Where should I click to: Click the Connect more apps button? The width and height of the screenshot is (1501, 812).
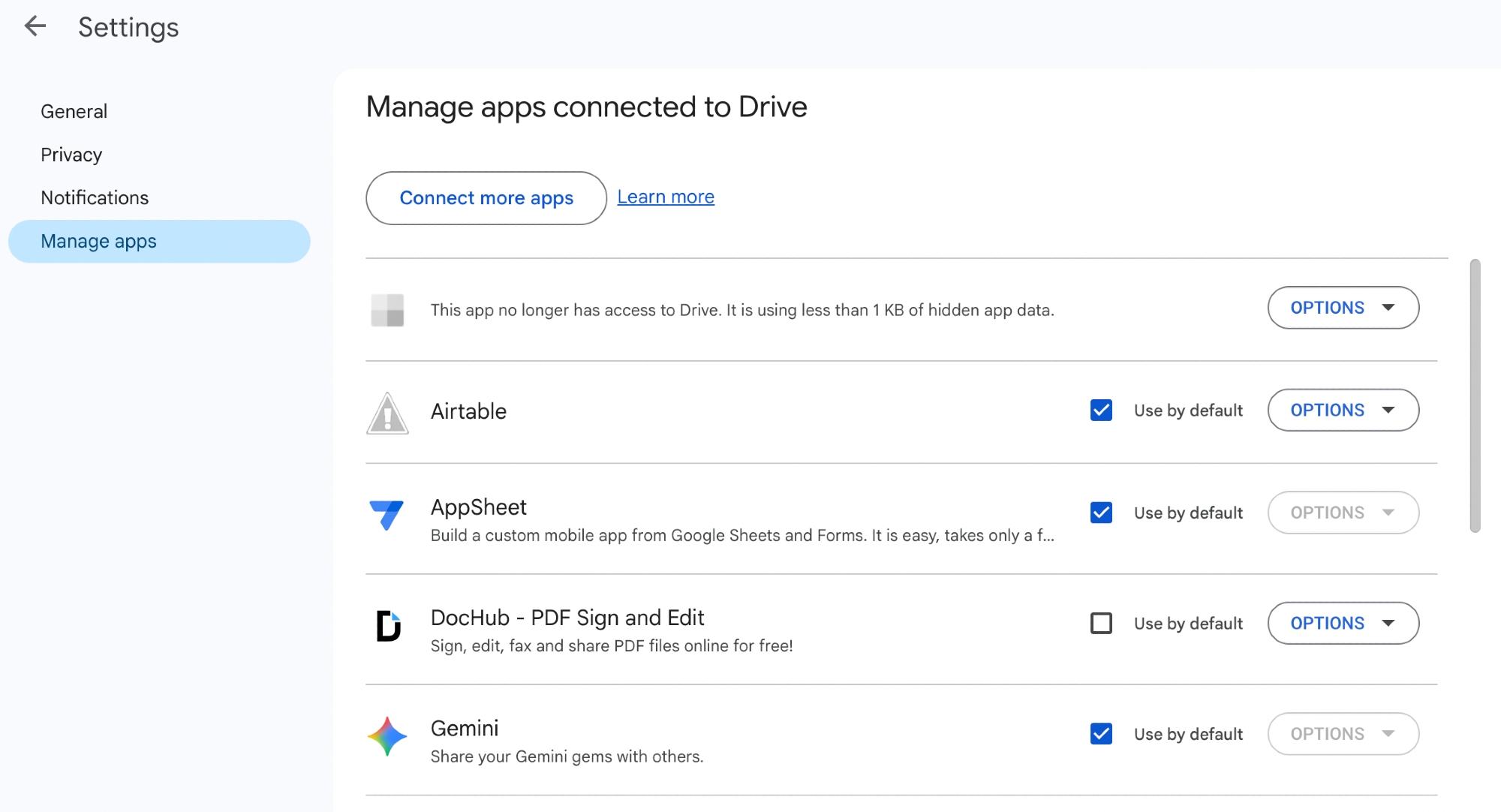pyautogui.click(x=486, y=198)
